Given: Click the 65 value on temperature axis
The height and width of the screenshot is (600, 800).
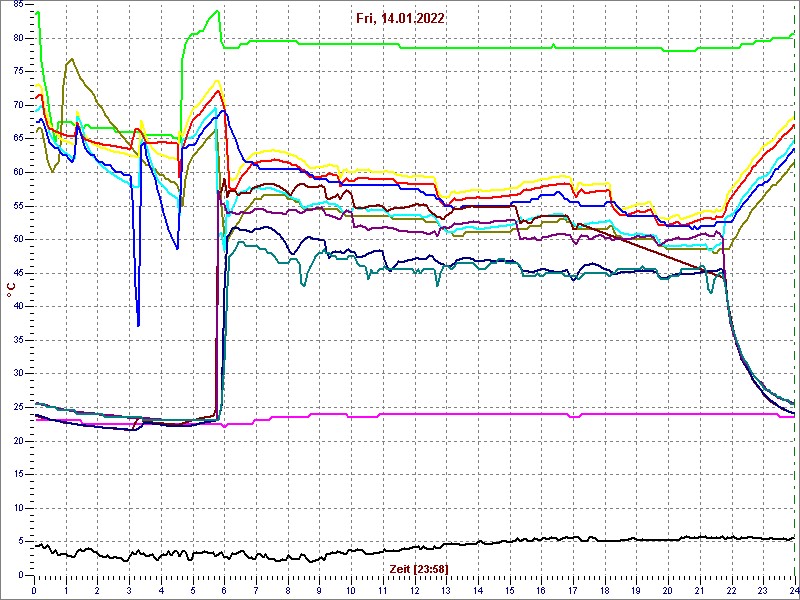Looking at the screenshot, I should (x=19, y=139).
